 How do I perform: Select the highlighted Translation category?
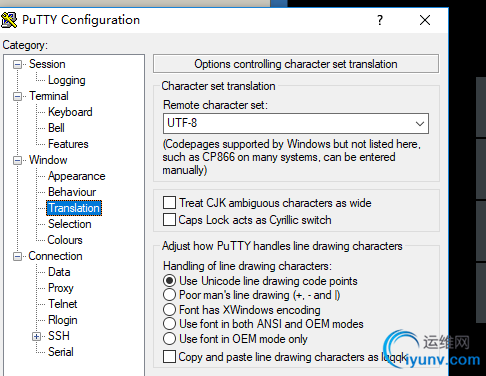coord(74,208)
